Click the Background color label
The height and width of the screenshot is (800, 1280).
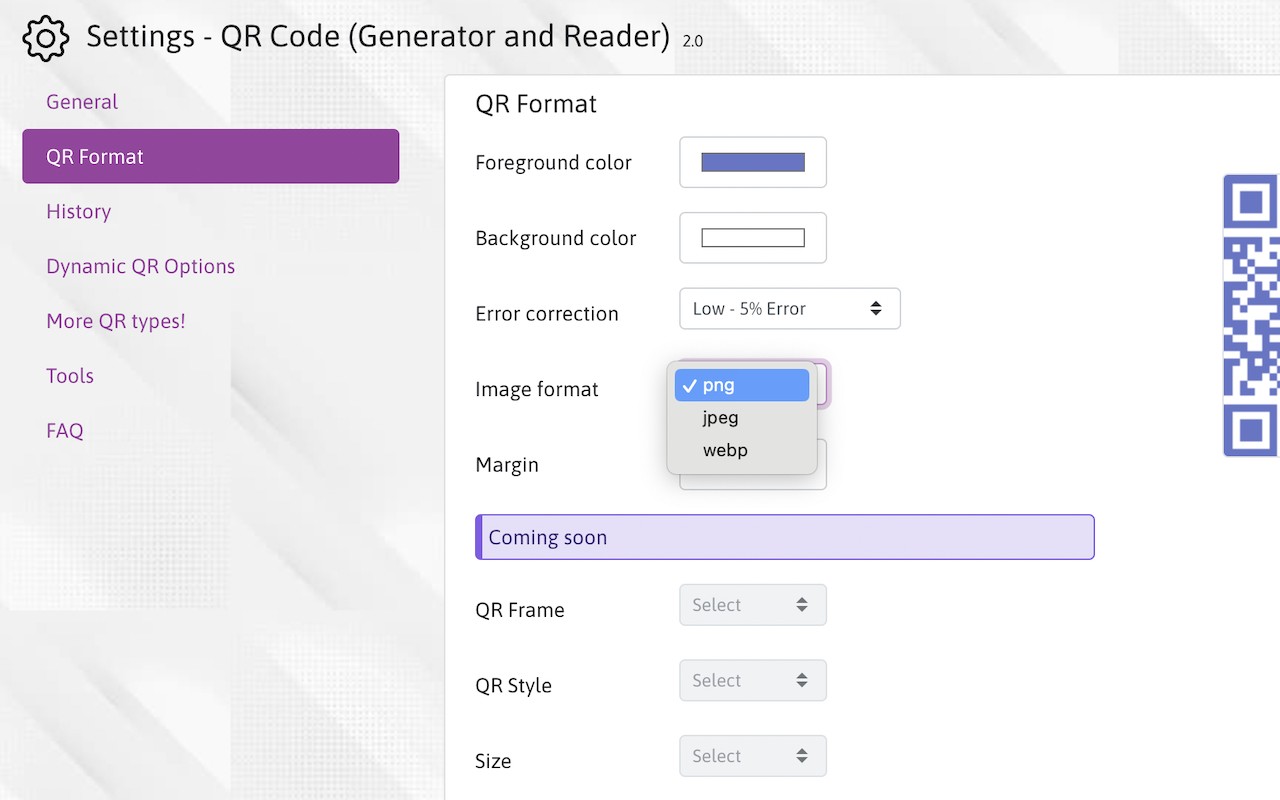click(x=556, y=238)
